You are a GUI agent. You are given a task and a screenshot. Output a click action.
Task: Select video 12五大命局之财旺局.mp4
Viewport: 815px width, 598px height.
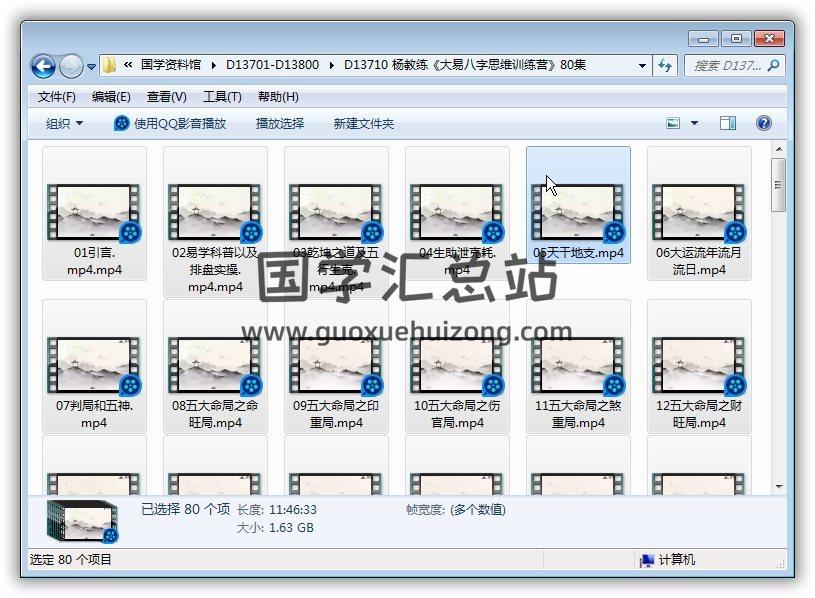tap(699, 367)
